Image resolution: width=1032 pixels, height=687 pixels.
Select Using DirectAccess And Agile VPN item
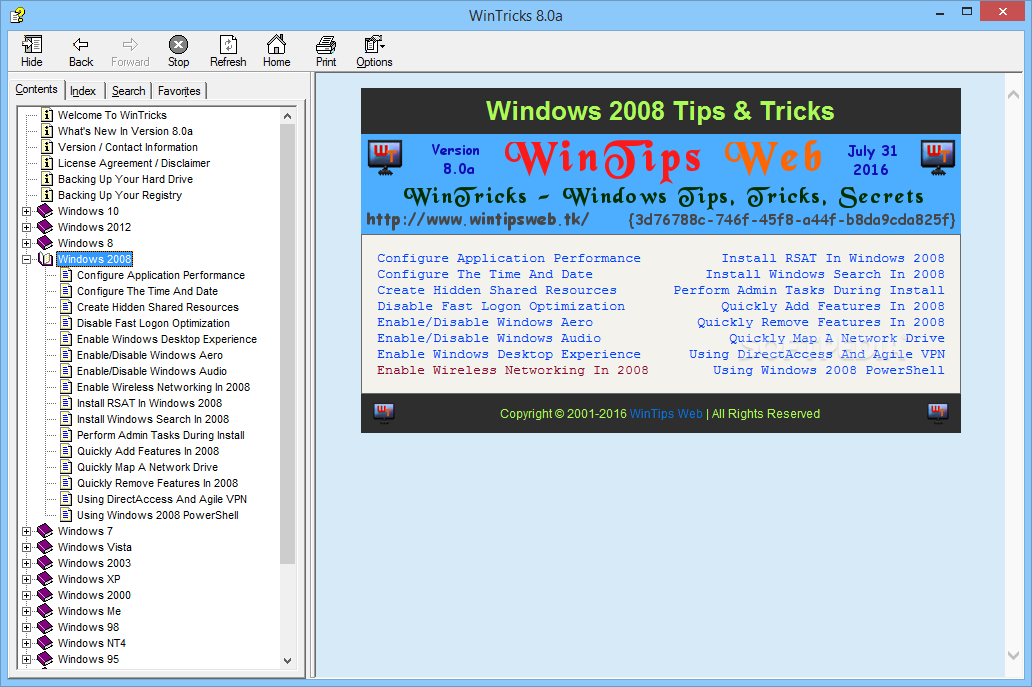162,499
